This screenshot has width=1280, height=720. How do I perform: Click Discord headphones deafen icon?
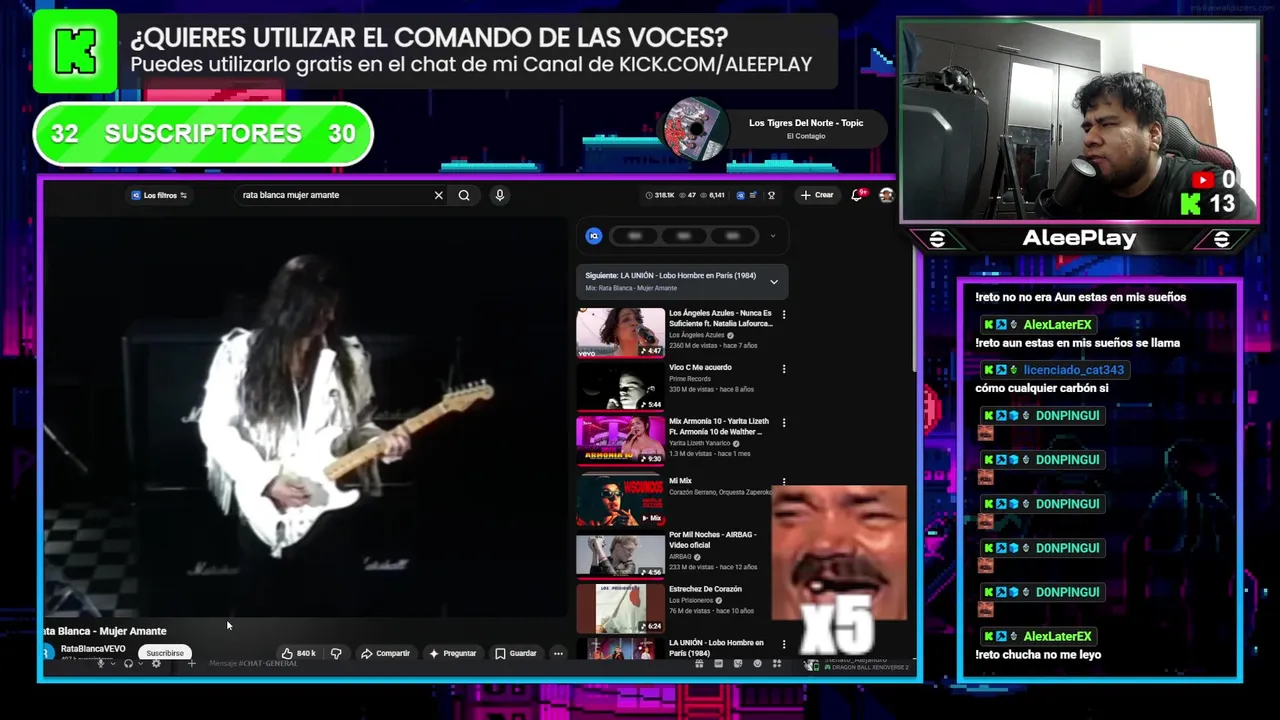coord(128,663)
